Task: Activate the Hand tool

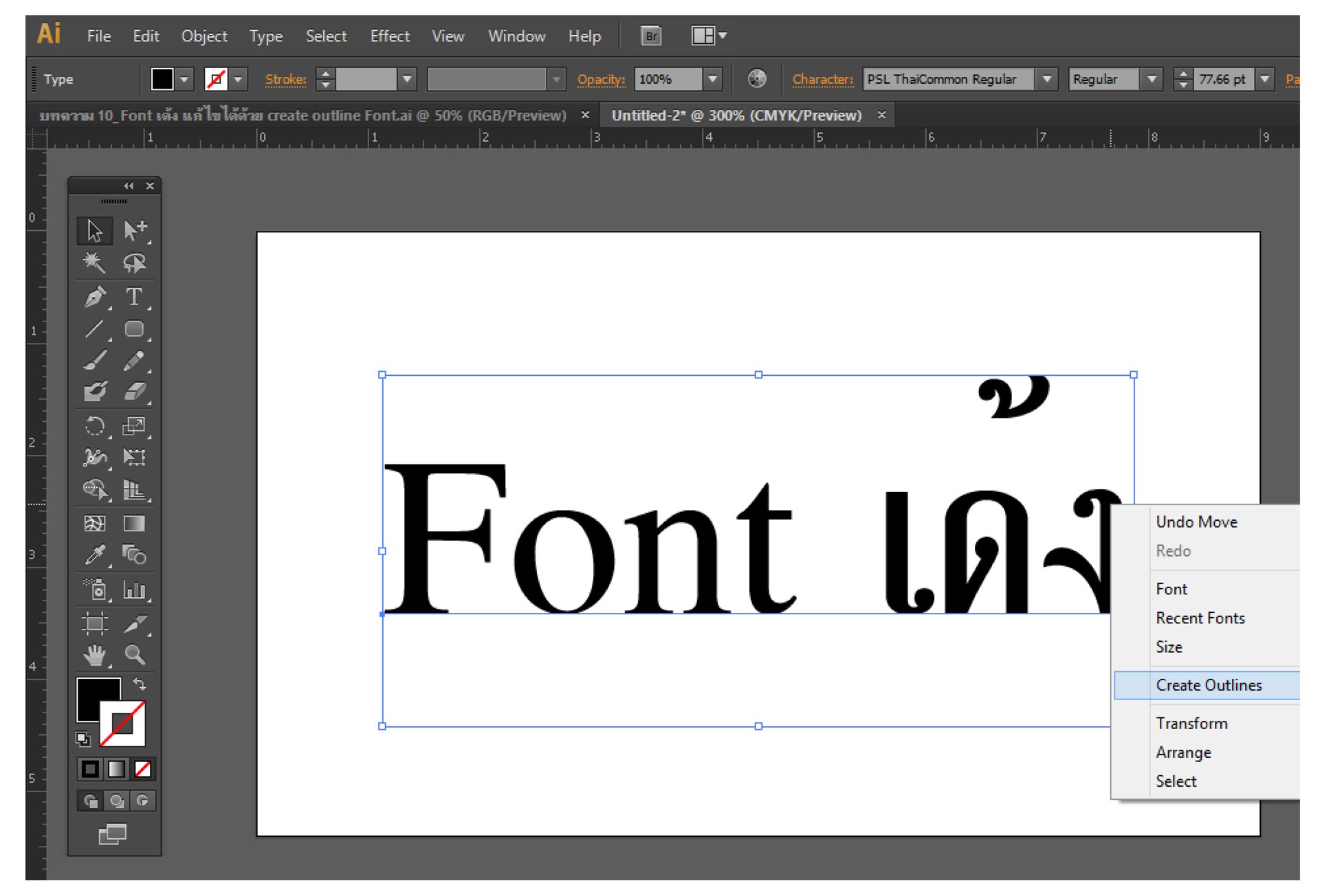Action: [95, 655]
